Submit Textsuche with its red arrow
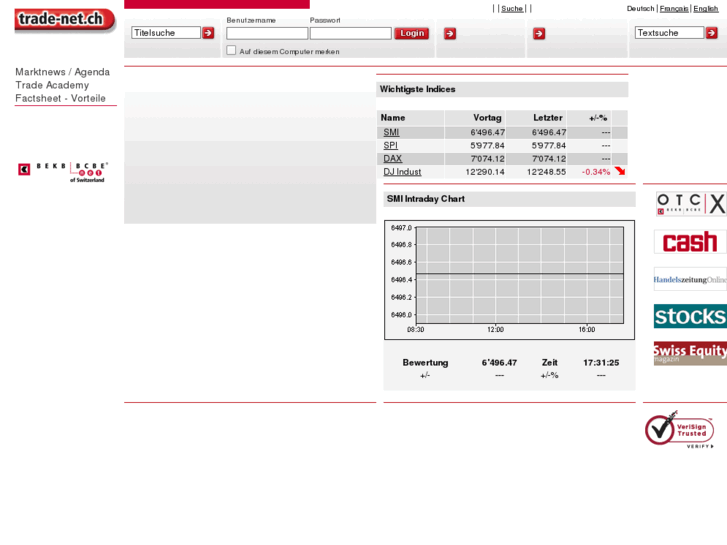Viewport: 727px width, 545px height. (711, 33)
